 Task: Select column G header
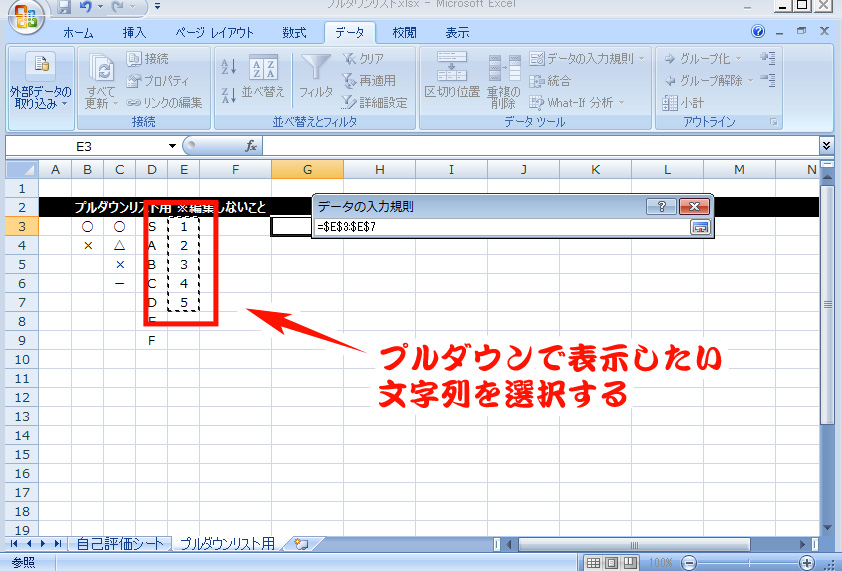pyautogui.click(x=307, y=170)
